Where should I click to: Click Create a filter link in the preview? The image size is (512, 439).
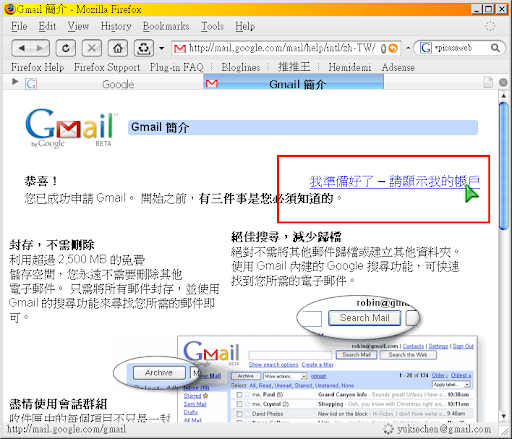point(317,365)
